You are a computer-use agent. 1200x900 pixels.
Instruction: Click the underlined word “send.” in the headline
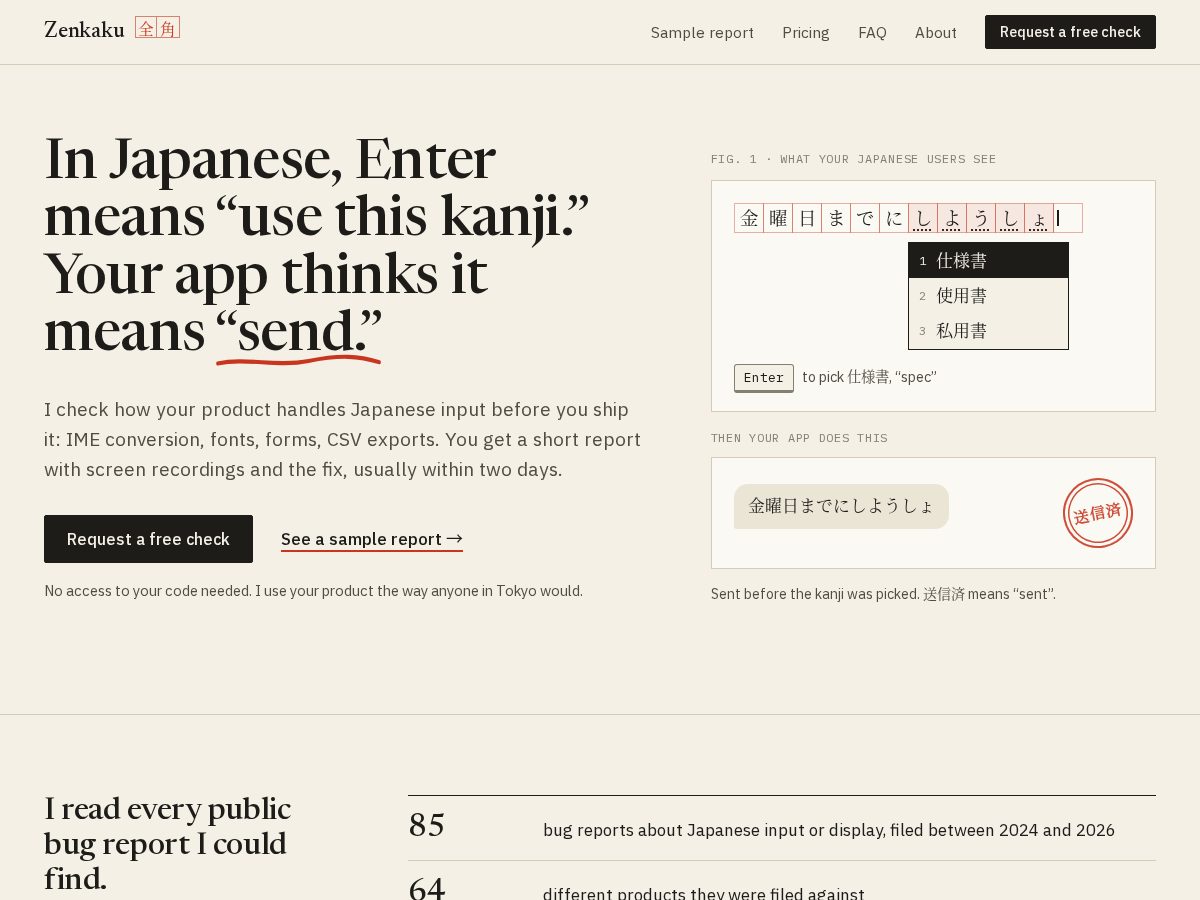(x=298, y=331)
